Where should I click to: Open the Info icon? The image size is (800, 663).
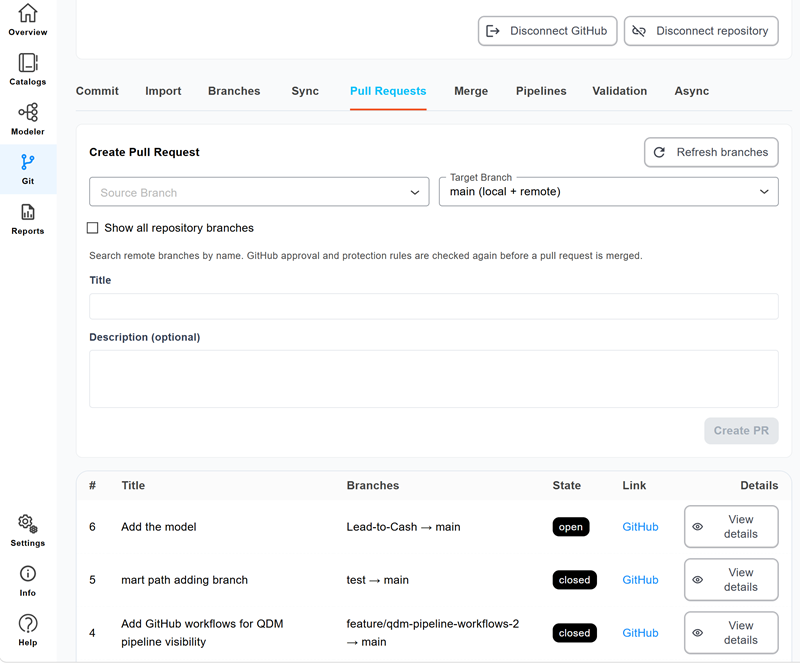pyautogui.click(x=28, y=574)
